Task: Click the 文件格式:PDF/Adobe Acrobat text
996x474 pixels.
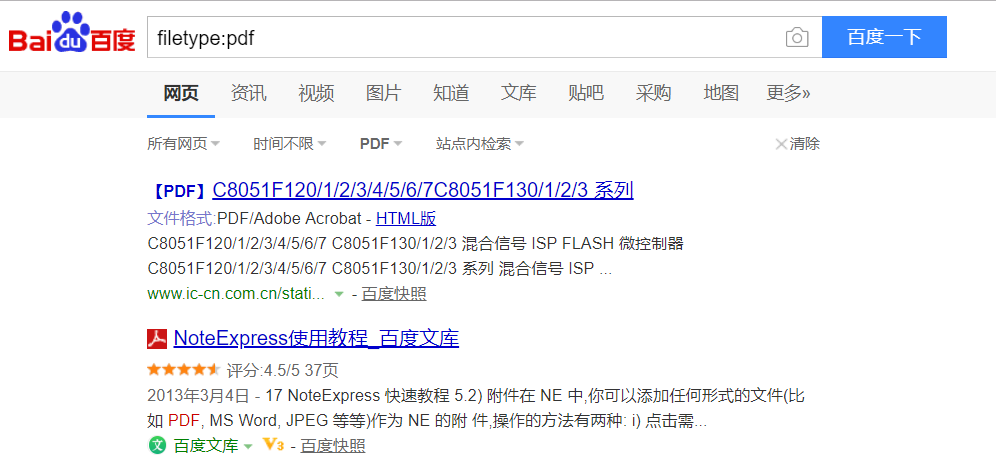Action: click(256, 219)
